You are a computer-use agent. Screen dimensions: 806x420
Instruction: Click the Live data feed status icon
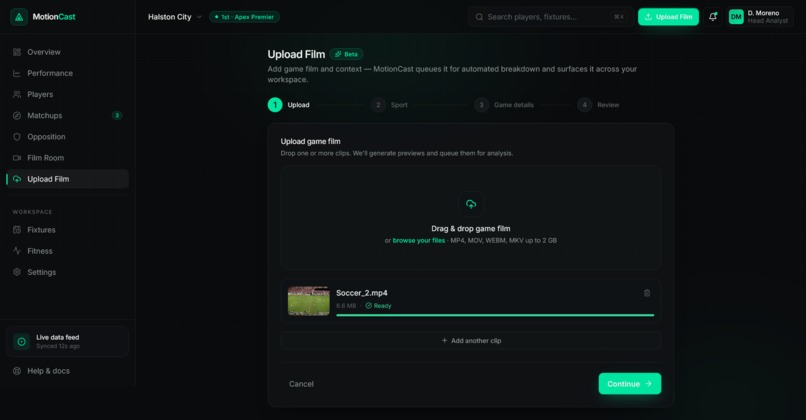[x=22, y=341]
